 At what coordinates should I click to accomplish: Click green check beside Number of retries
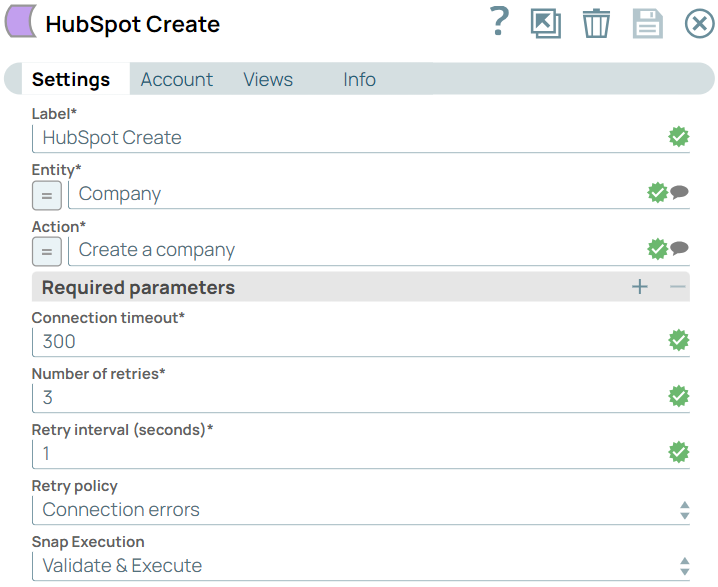point(679,396)
